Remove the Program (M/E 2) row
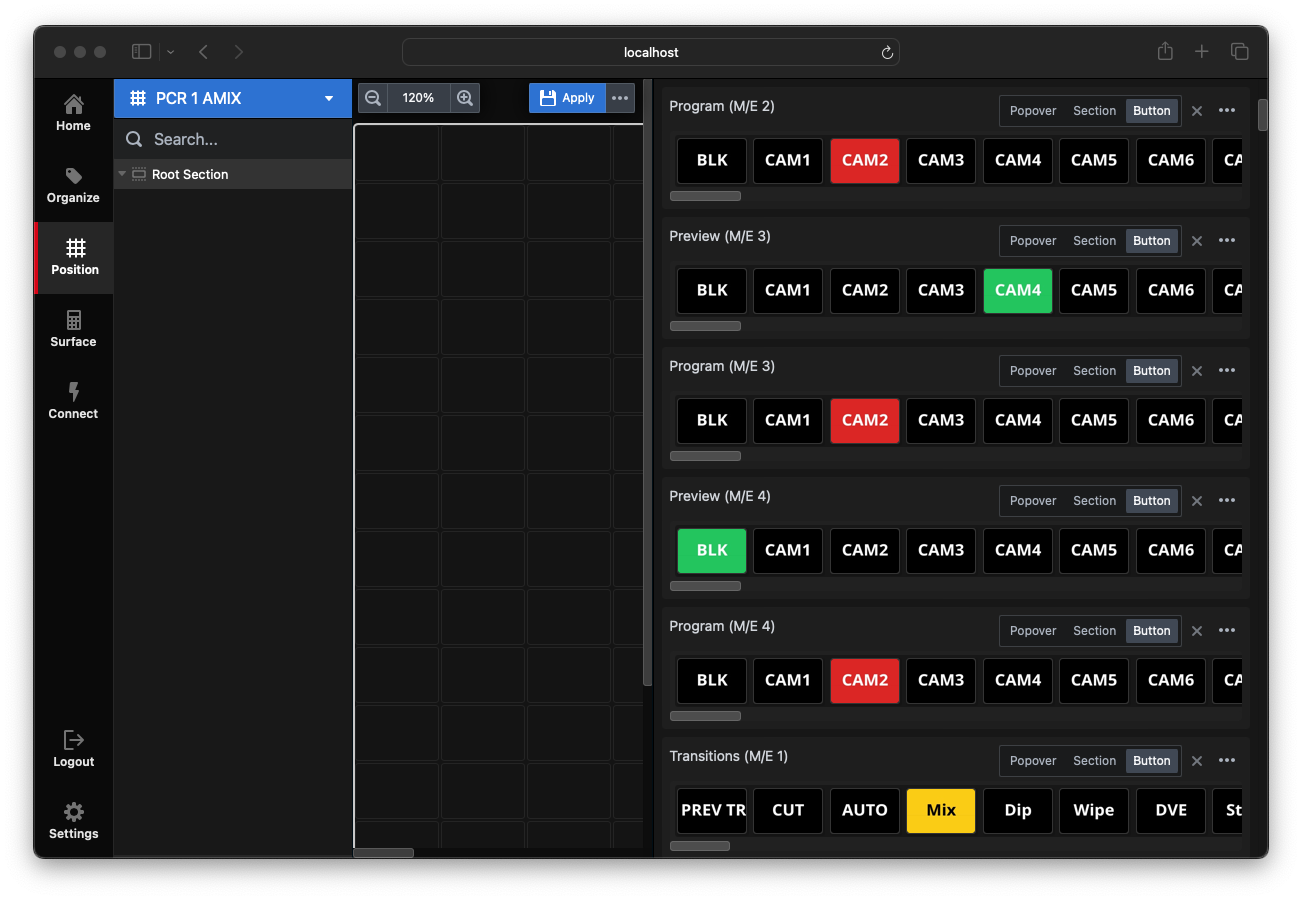1302x900 pixels. point(1197,111)
